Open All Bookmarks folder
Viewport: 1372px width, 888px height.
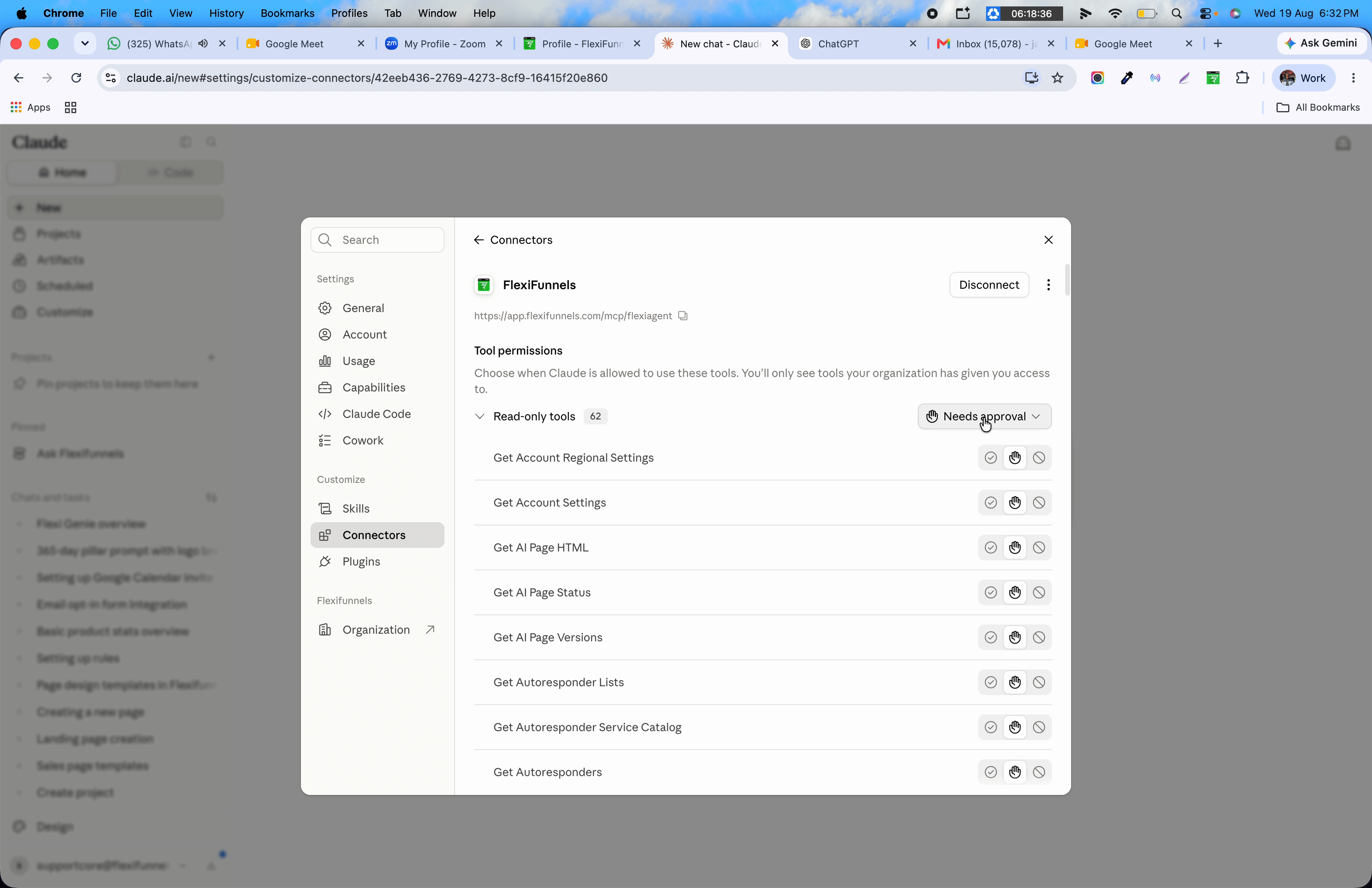[x=1318, y=107]
